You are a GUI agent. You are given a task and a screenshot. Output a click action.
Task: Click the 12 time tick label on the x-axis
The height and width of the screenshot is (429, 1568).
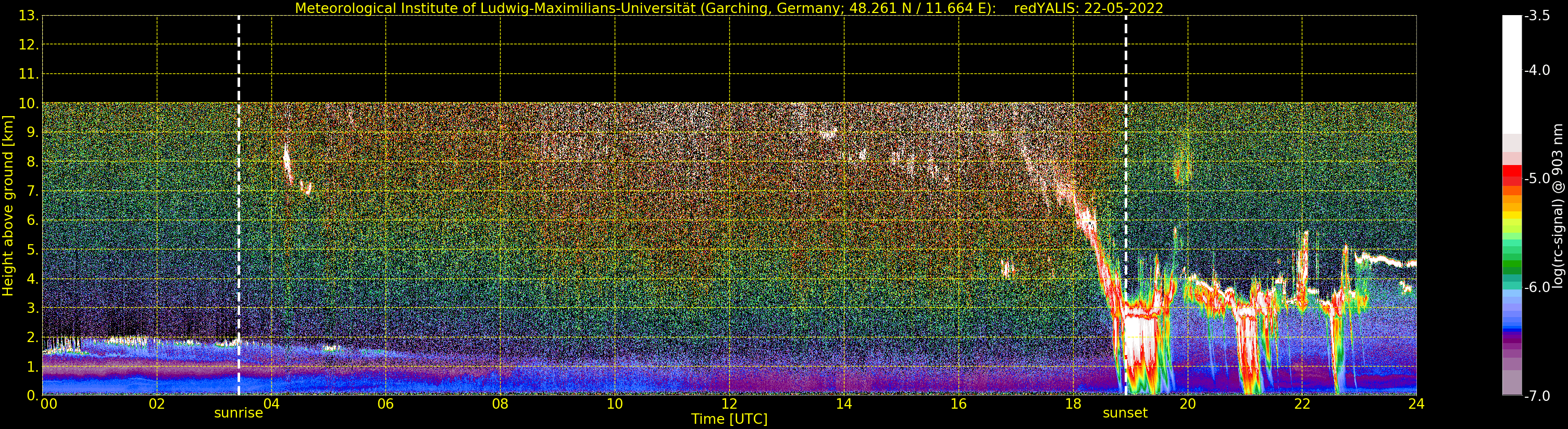[x=729, y=404]
